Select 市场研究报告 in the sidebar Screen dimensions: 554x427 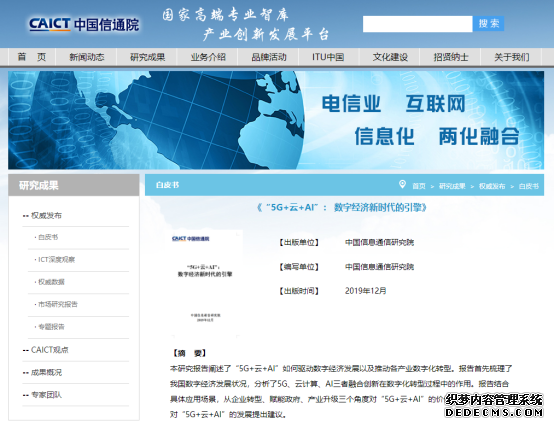point(58,304)
